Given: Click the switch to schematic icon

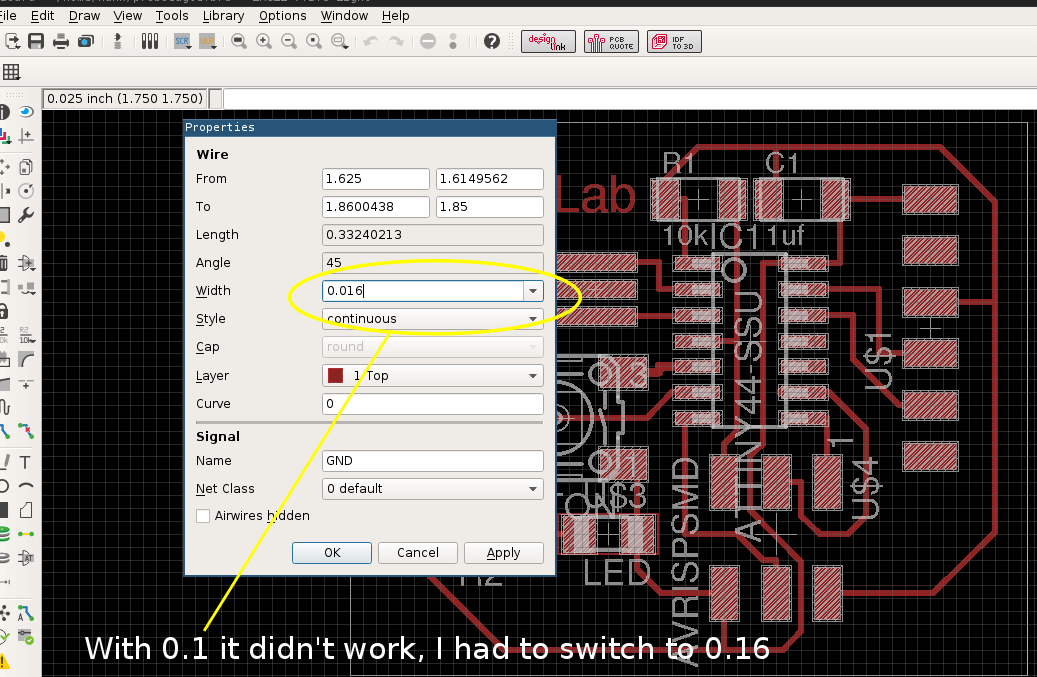Looking at the screenshot, I should click(x=118, y=42).
